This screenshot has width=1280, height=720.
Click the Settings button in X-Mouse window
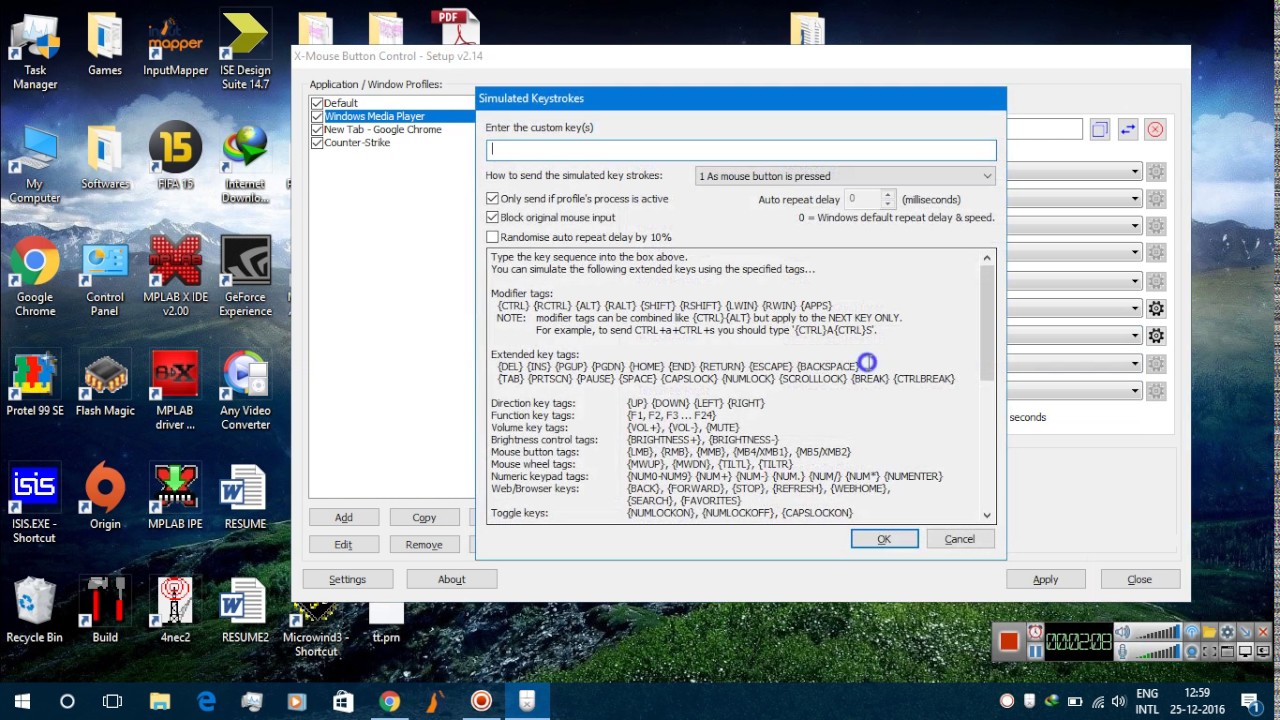click(x=347, y=579)
